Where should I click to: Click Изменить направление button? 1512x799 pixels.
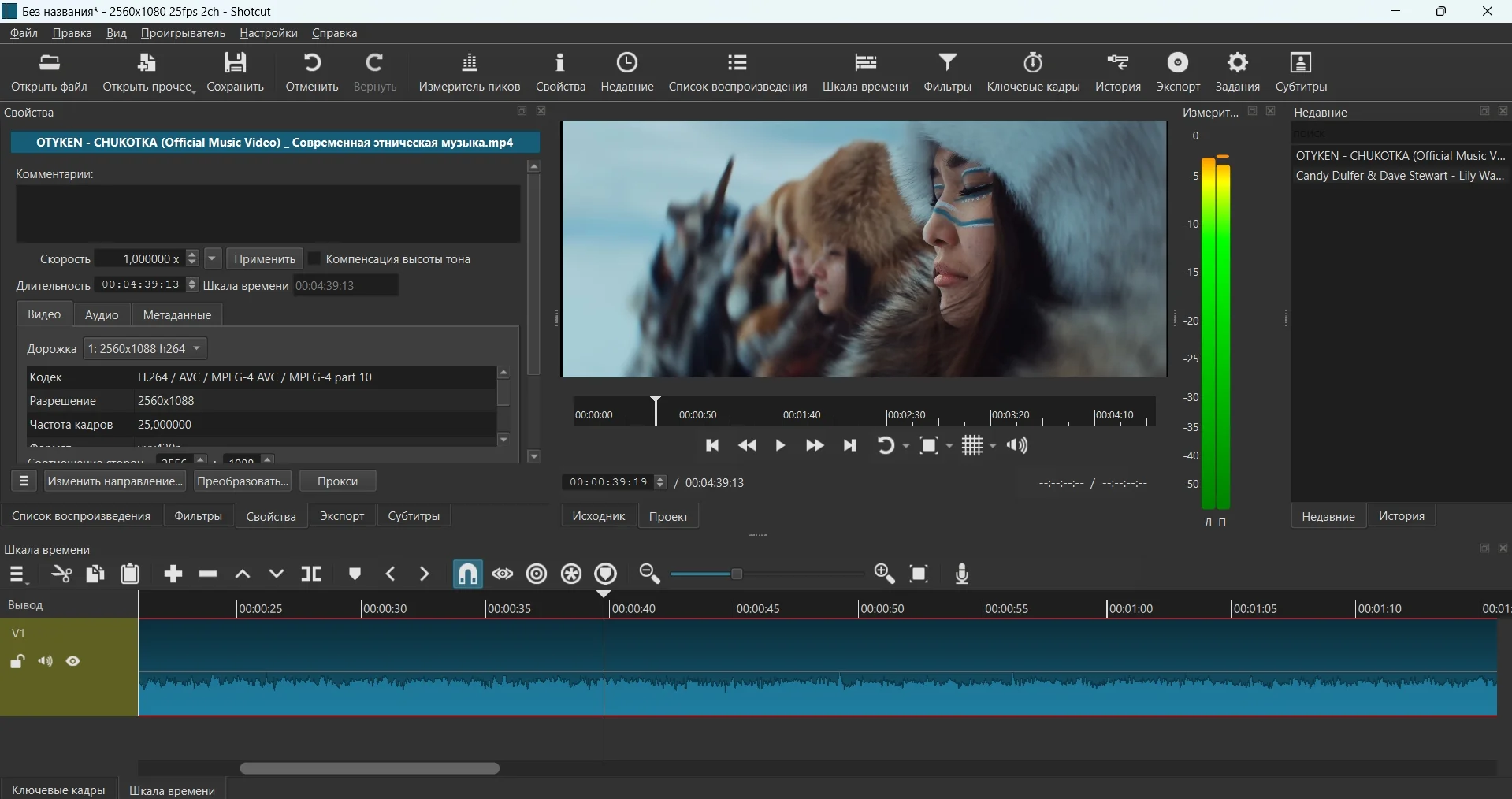coord(115,481)
